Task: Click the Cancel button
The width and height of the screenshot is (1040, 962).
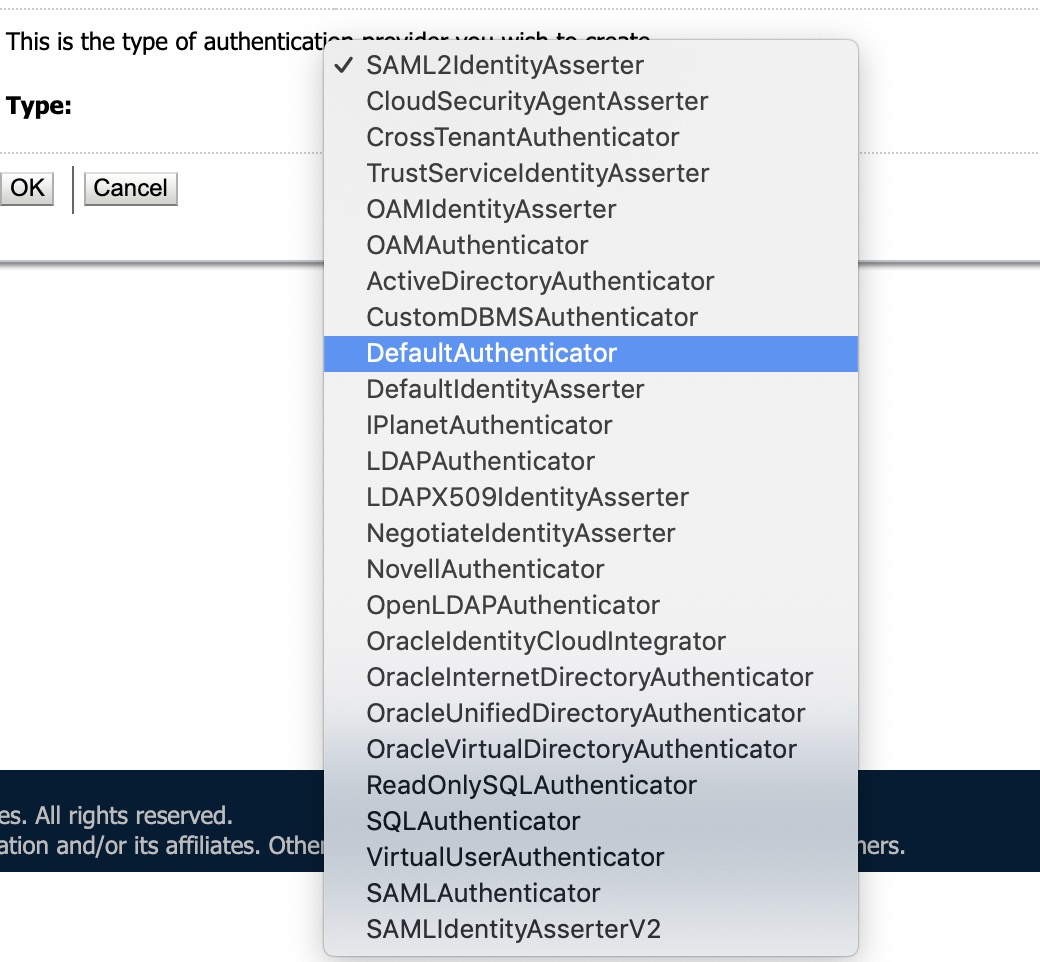Action: [131, 188]
